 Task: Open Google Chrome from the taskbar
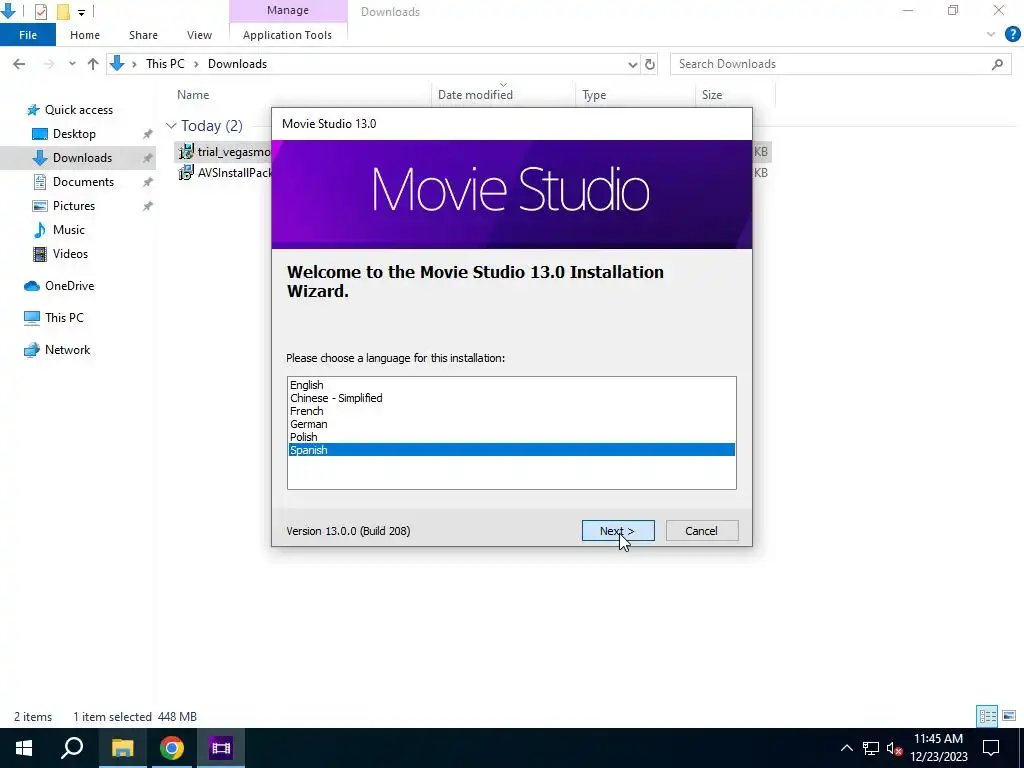point(172,748)
